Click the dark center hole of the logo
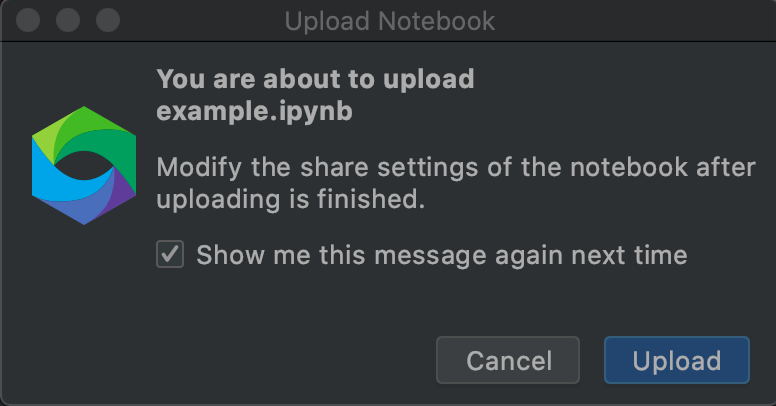 (83, 166)
